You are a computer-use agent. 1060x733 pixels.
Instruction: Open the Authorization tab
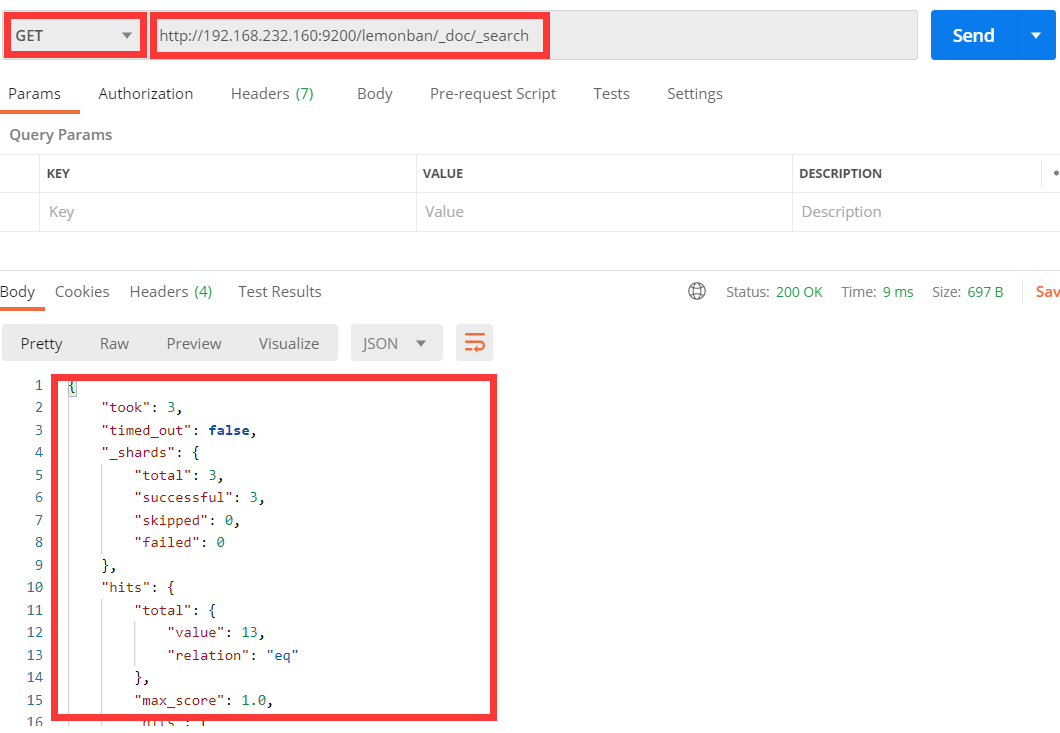pyautogui.click(x=146, y=94)
